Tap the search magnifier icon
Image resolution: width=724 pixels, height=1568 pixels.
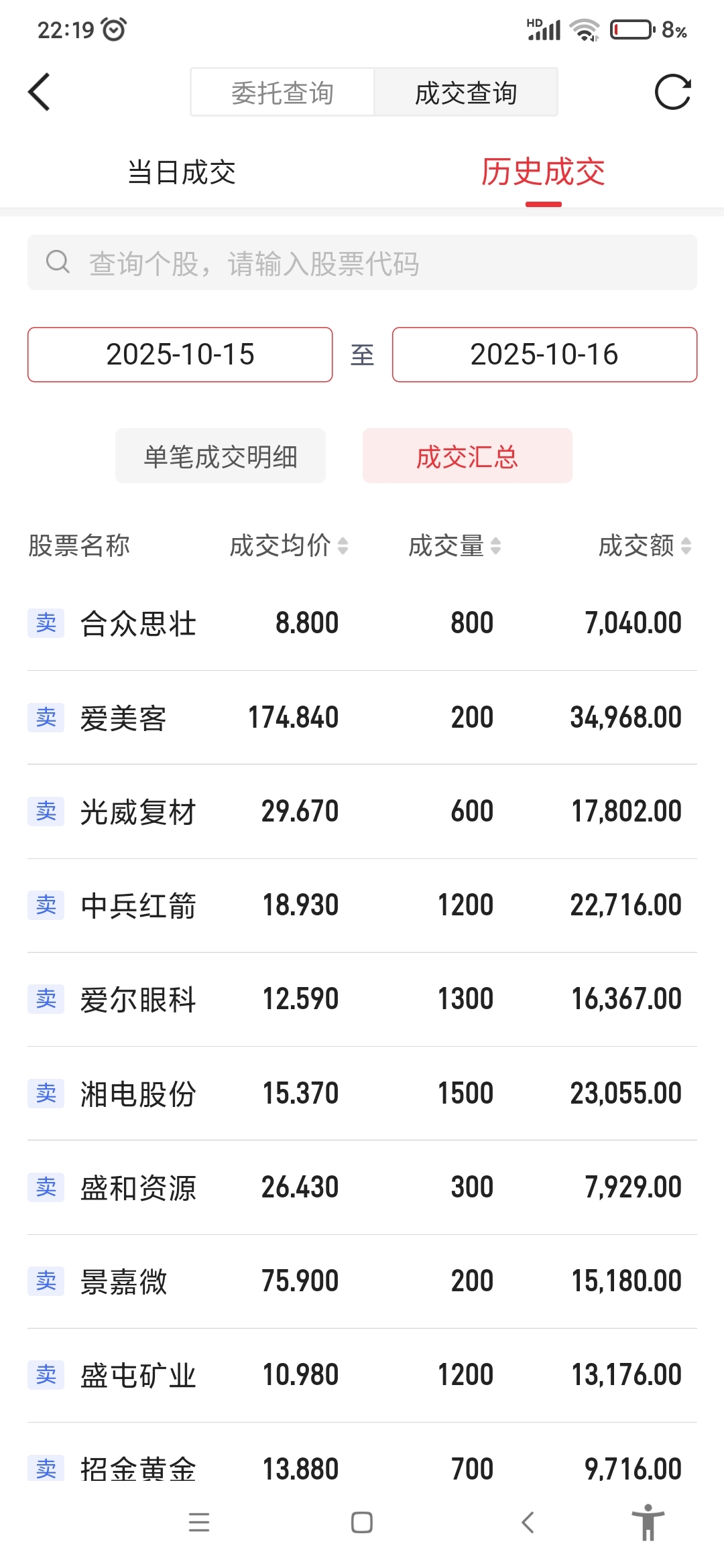click(58, 262)
